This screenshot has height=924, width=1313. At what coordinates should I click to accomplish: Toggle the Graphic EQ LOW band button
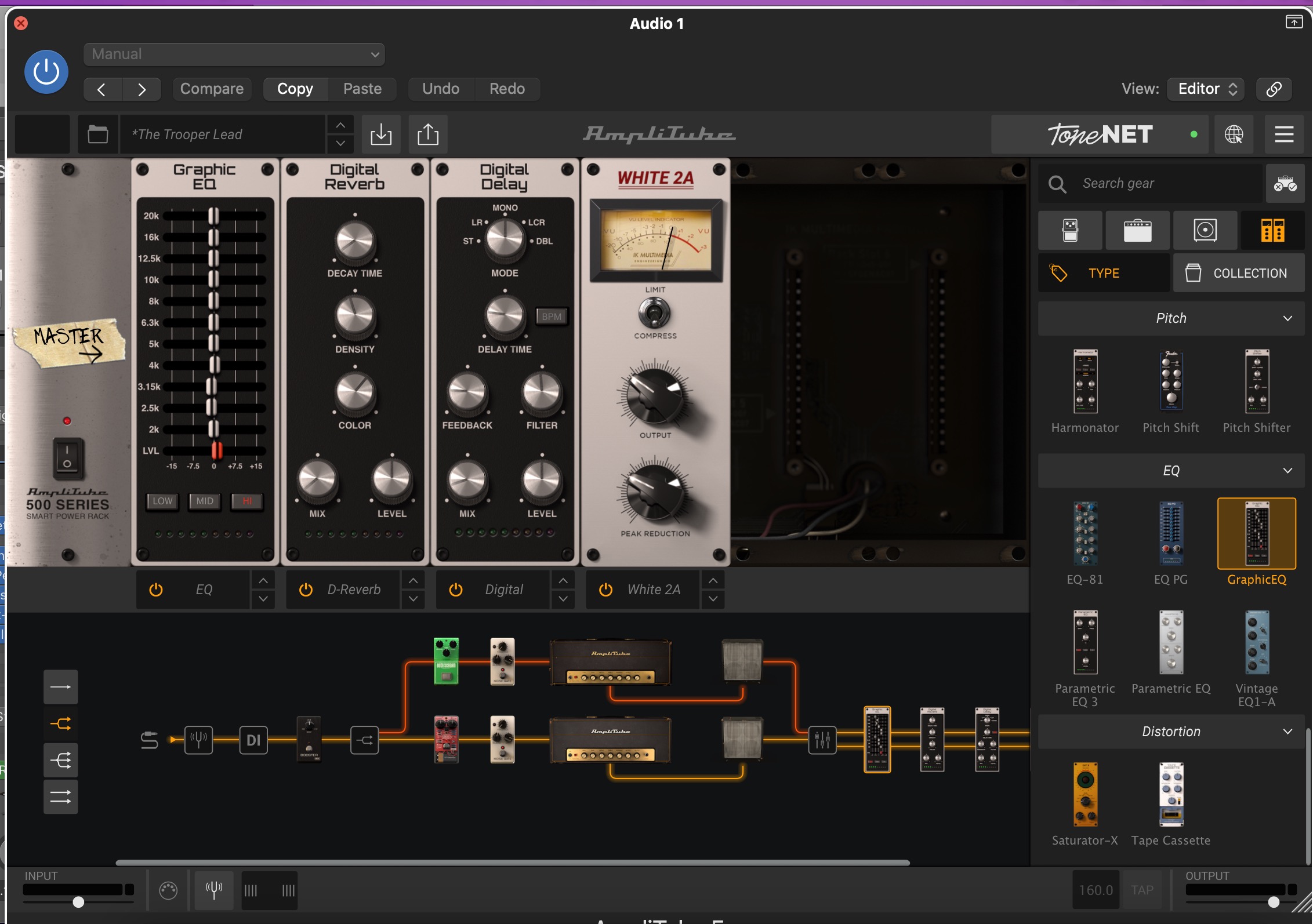pos(162,501)
